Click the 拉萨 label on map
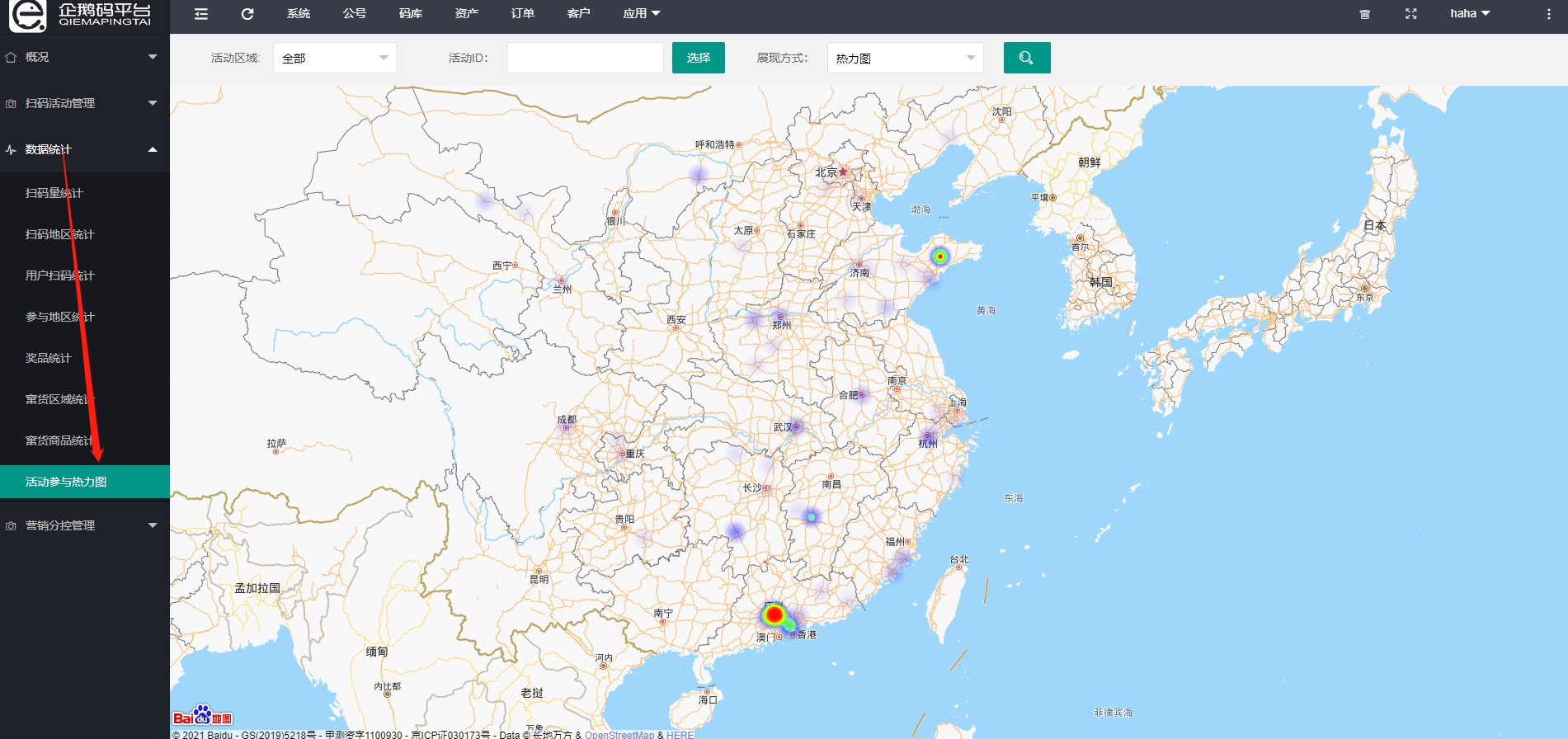This screenshot has height=739, width=1568. point(276,443)
